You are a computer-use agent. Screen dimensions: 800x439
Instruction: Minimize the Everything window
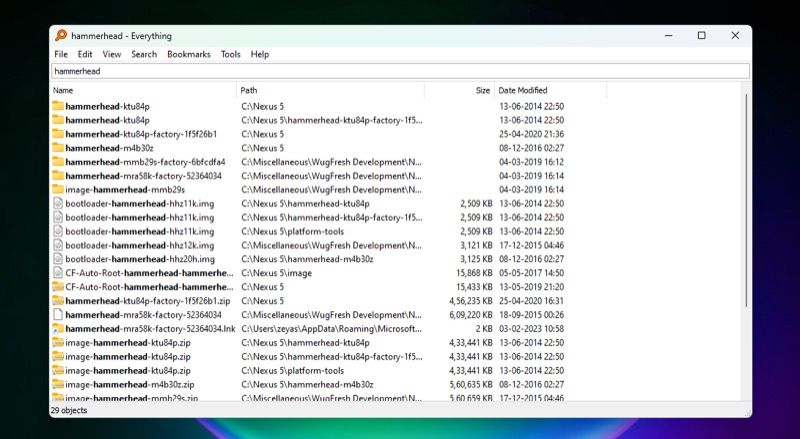(668, 35)
